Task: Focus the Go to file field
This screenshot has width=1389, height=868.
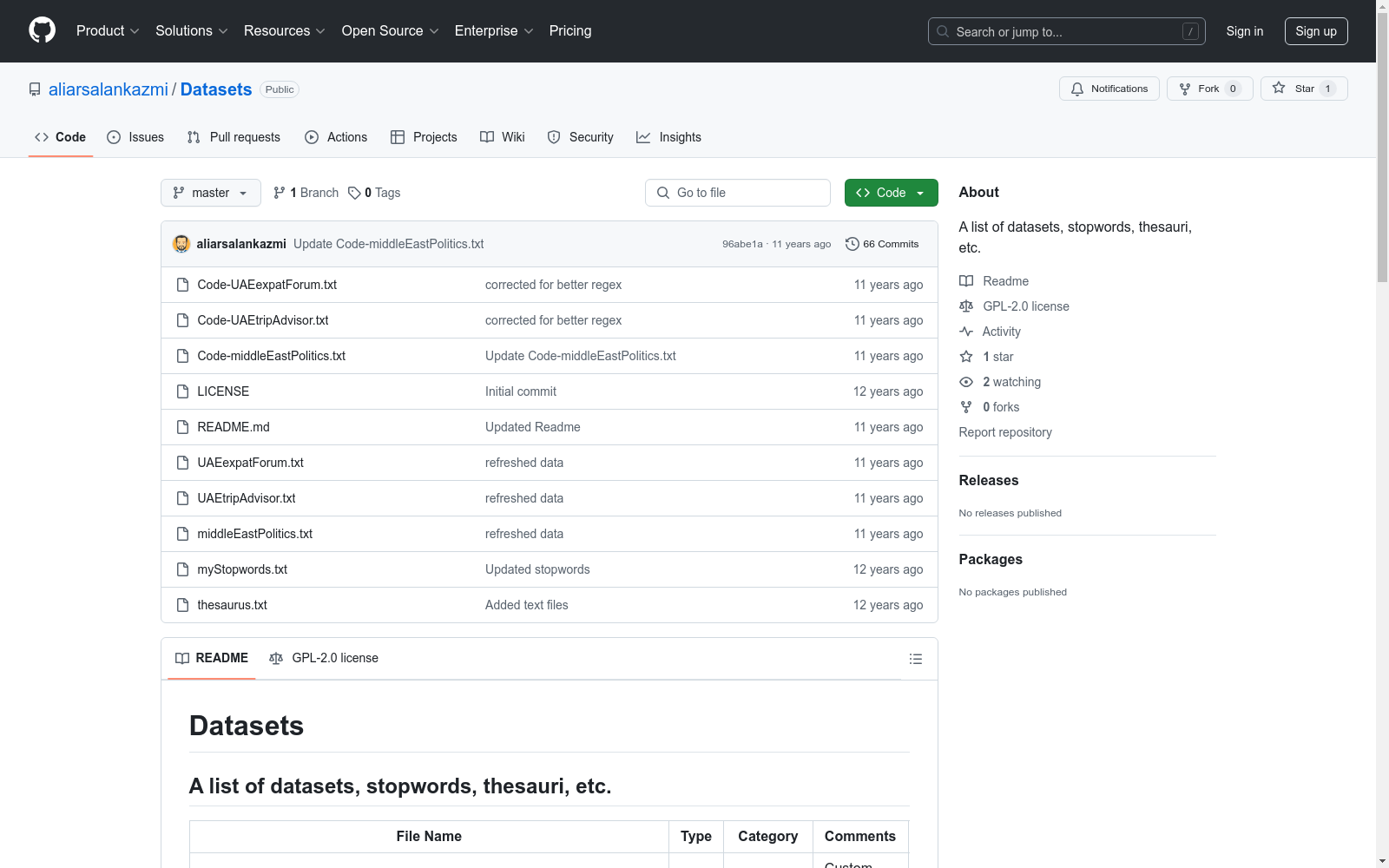Action: (x=738, y=193)
